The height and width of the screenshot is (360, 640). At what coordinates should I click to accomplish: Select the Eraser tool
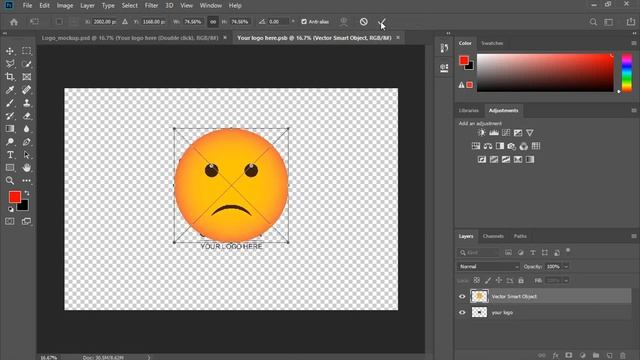point(27,116)
